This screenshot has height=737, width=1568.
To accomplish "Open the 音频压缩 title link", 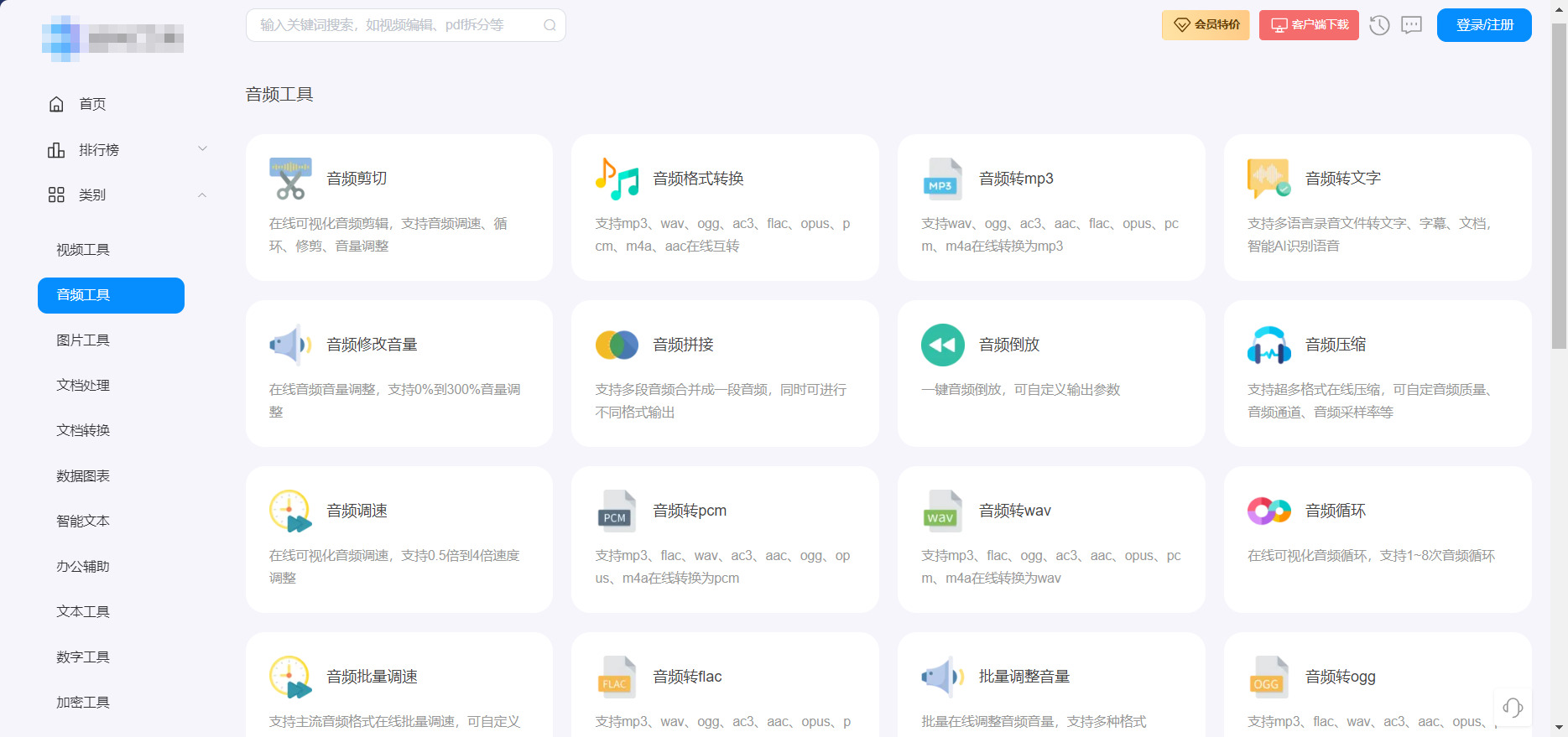I will click(x=1336, y=345).
